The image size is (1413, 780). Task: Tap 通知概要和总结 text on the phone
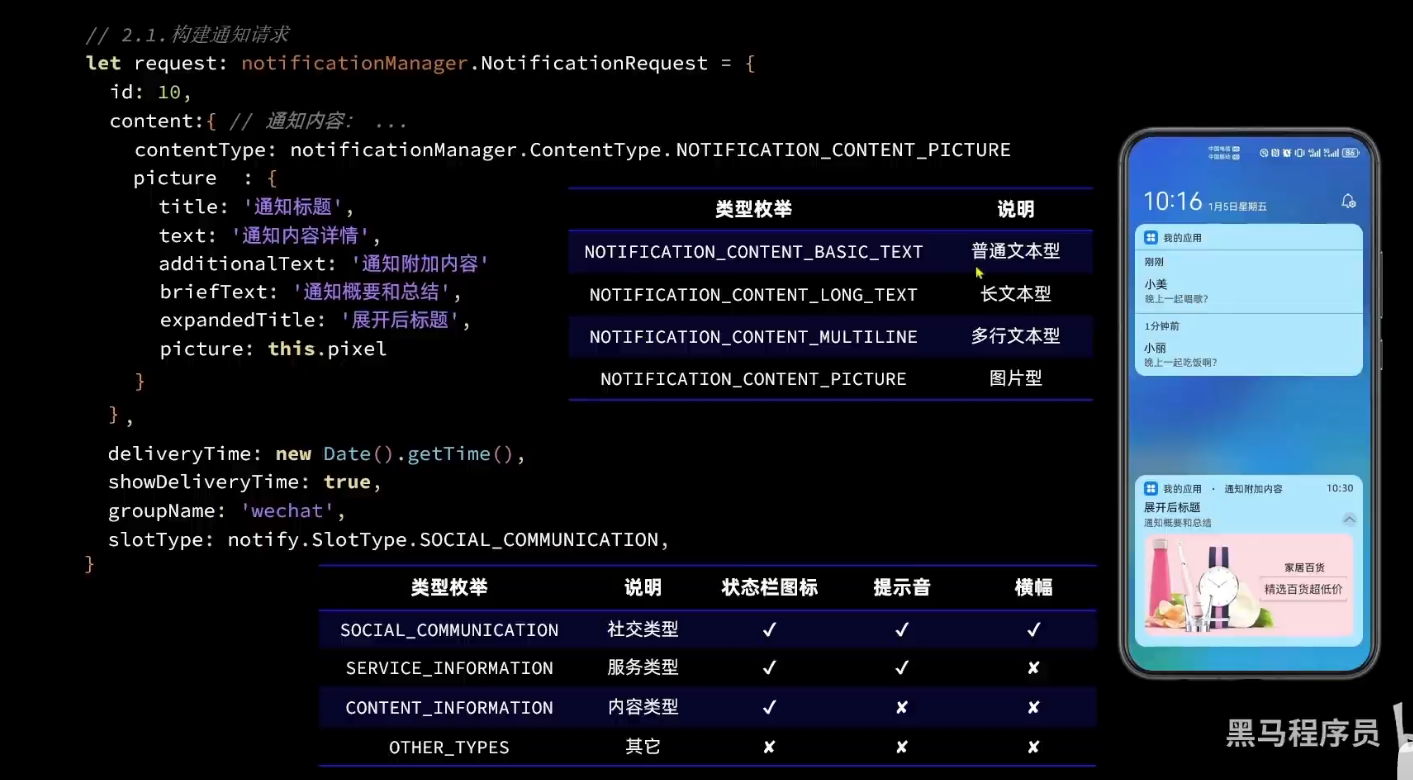(x=1178, y=522)
